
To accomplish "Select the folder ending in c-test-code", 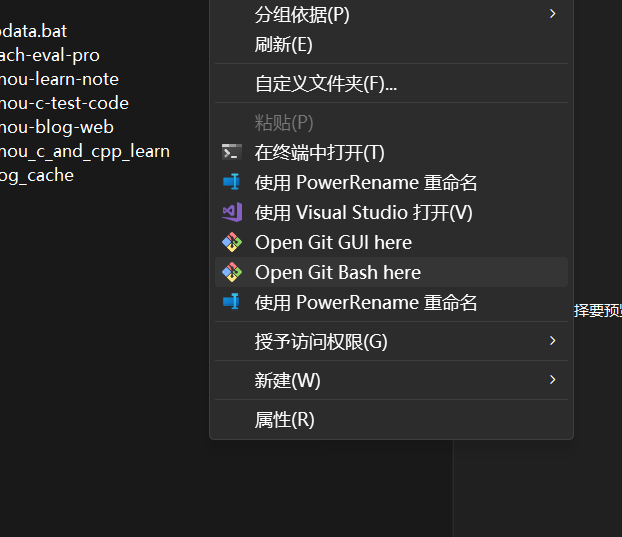I will tap(64, 103).
